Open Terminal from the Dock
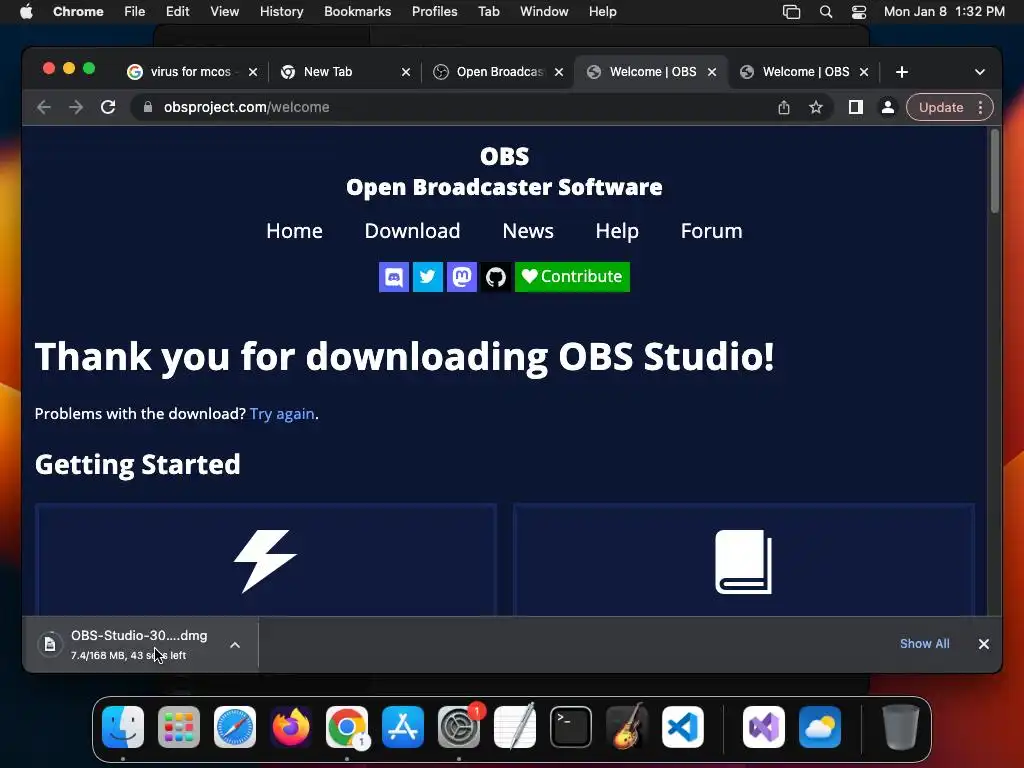The width and height of the screenshot is (1024, 768). pyautogui.click(x=571, y=727)
